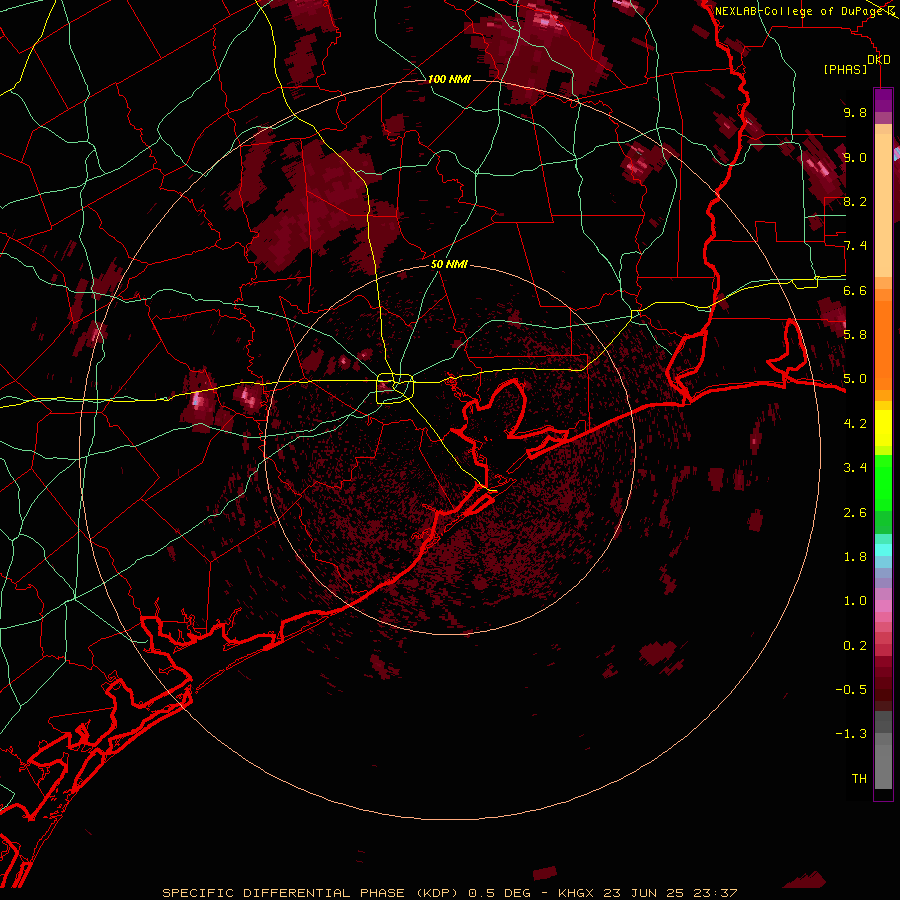Pick the 5.8 scale value
This screenshot has width=900, height=900.
point(855,334)
